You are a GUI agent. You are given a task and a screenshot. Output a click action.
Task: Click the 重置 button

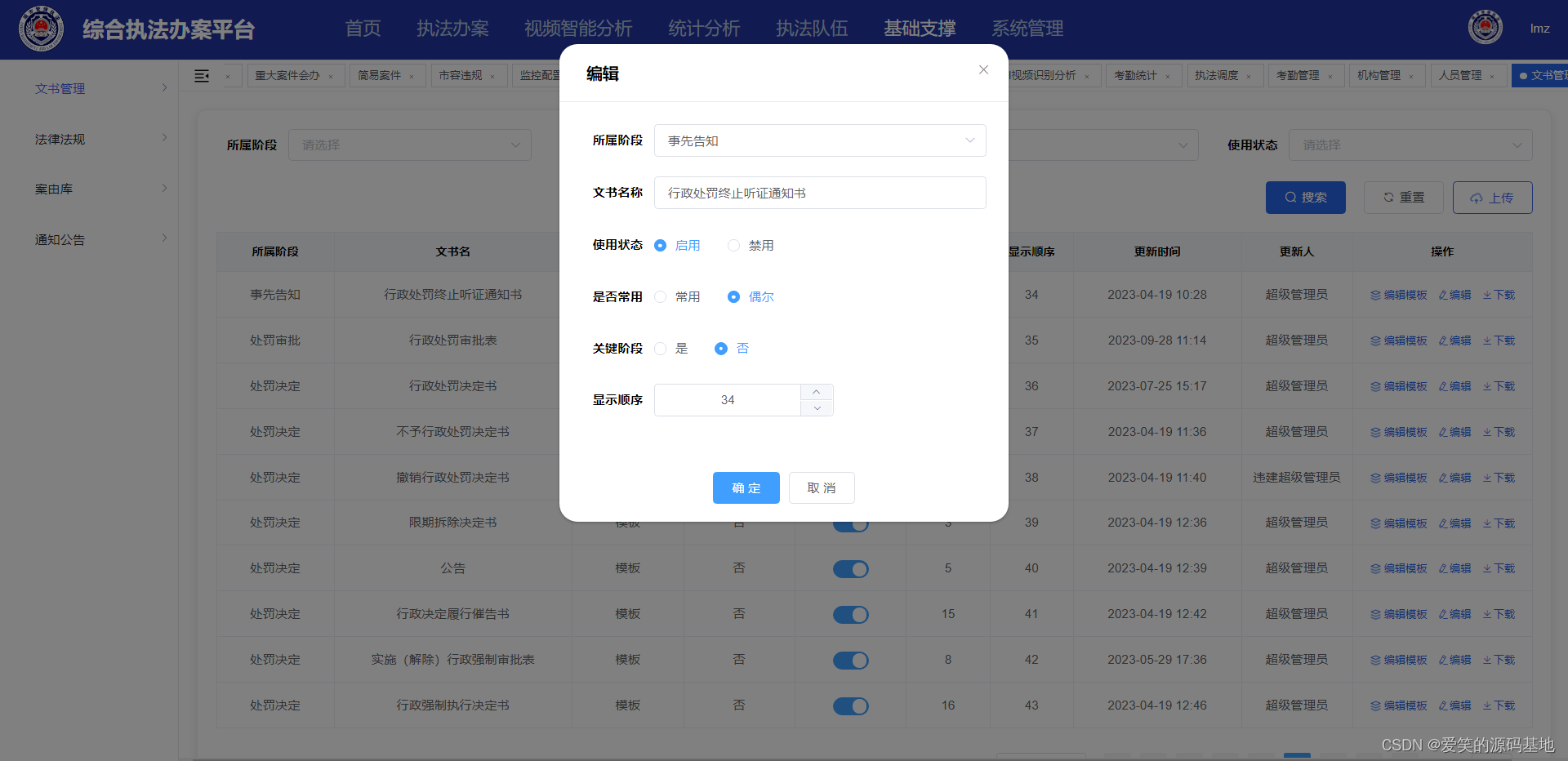point(1404,198)
